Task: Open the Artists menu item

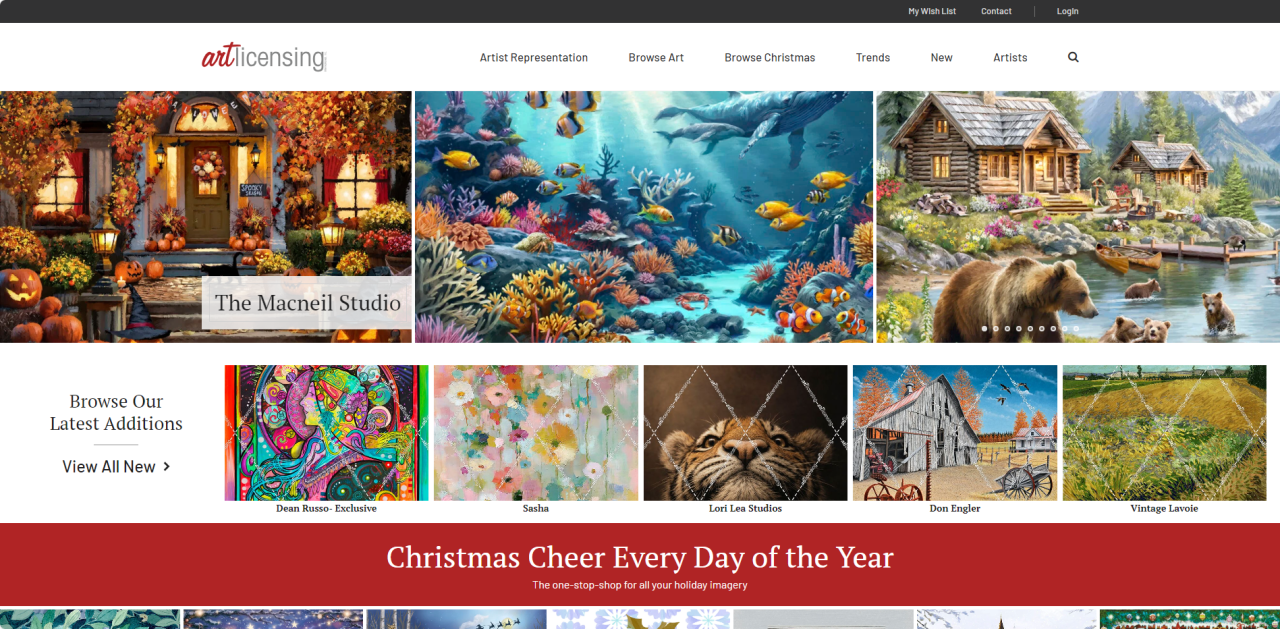Action: (x=1010, y=57)
